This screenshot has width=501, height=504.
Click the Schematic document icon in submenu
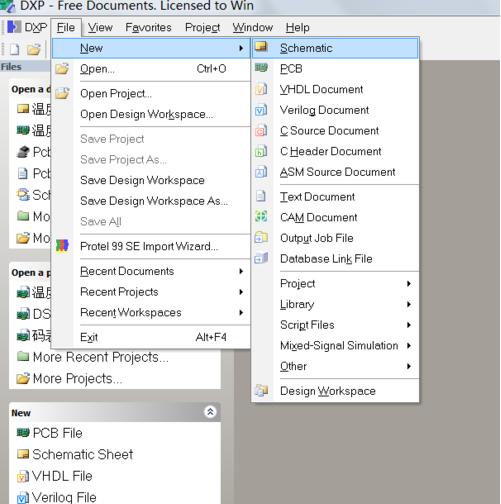(261, 47)
